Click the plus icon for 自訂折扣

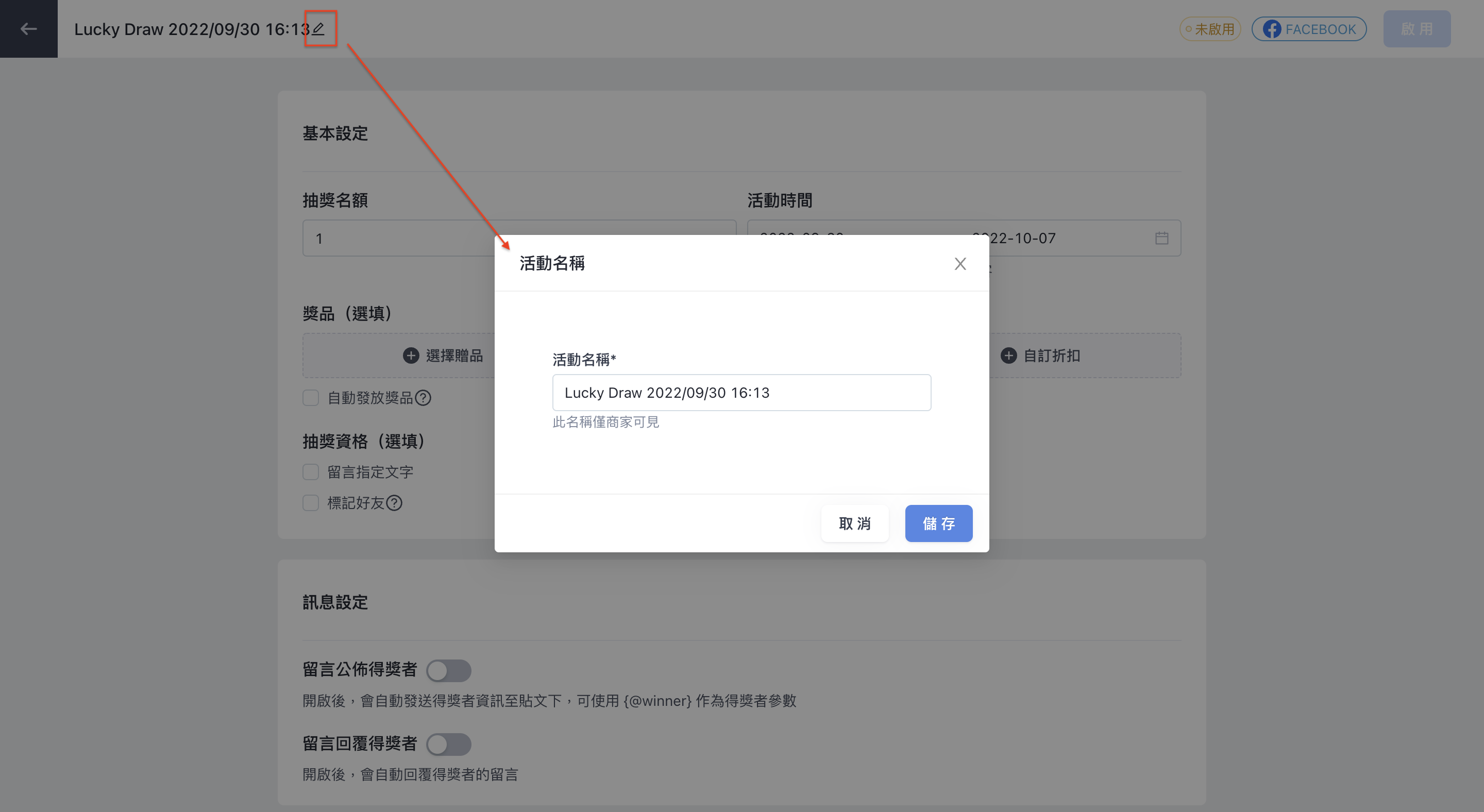coord(1008,356)
